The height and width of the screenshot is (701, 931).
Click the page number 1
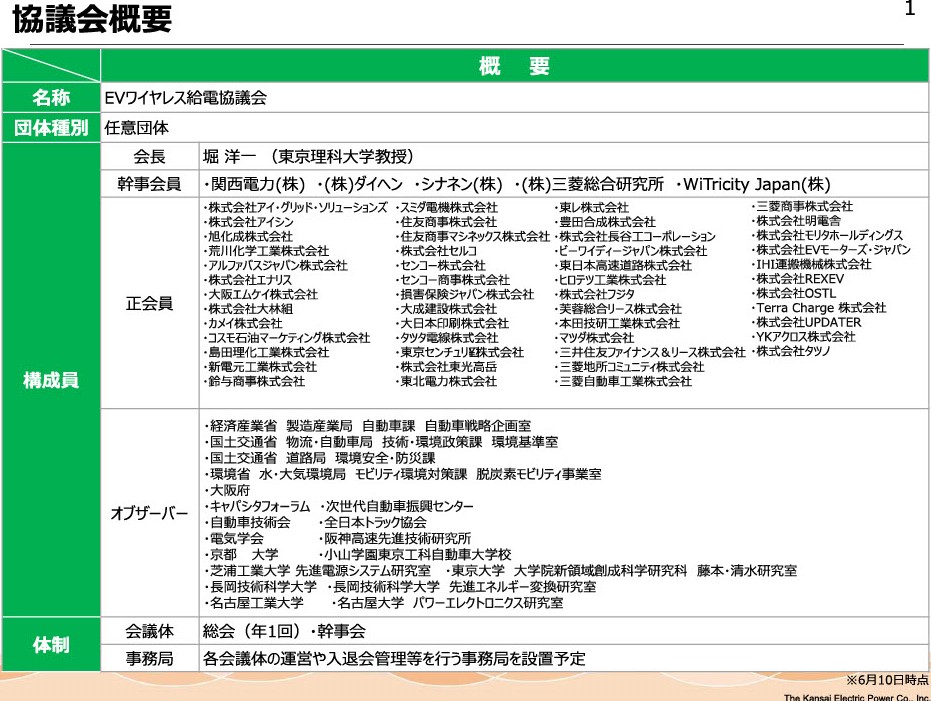point(909,10)
